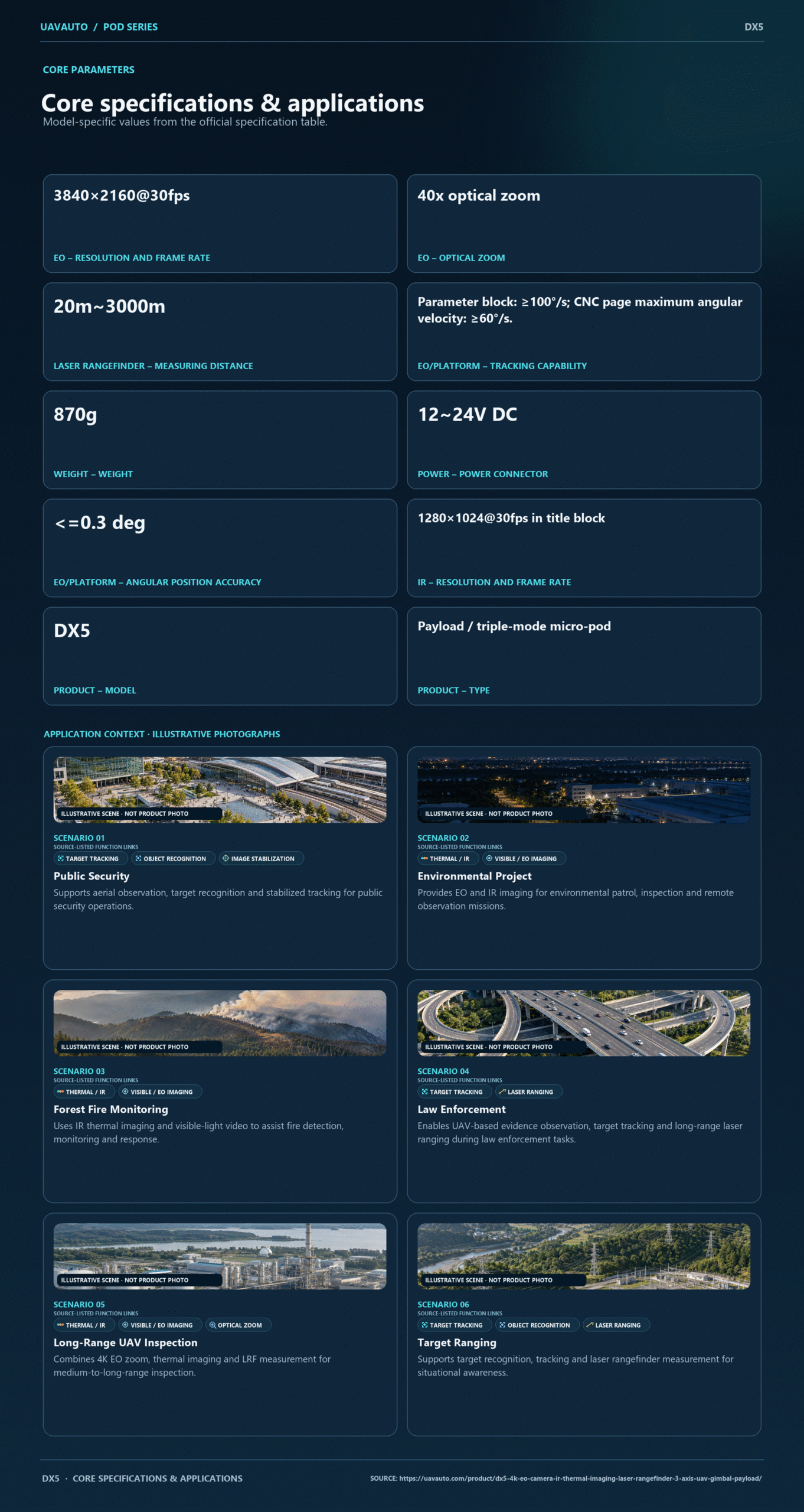Screen dimensions: 804x1512
Task: Click the Optical Zoom magnifier icon in Scenario 05
Action: pyautogui.click(x=213, y=1325)
